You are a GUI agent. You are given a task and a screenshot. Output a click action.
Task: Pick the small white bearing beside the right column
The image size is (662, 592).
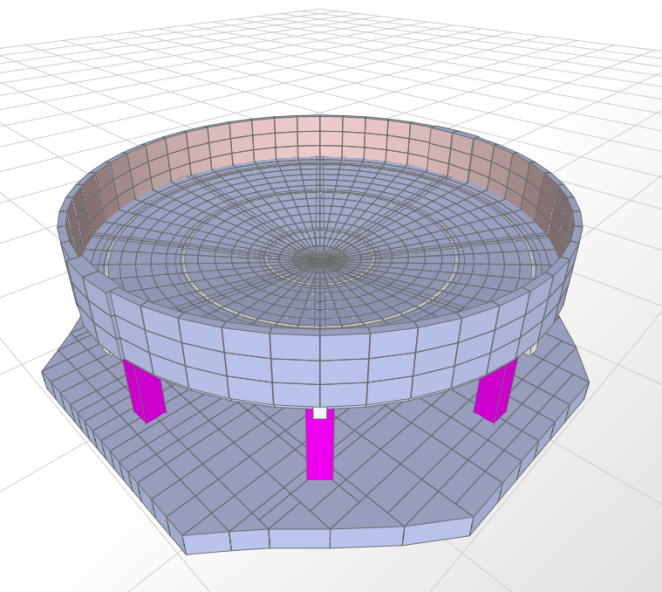(532, 350)
